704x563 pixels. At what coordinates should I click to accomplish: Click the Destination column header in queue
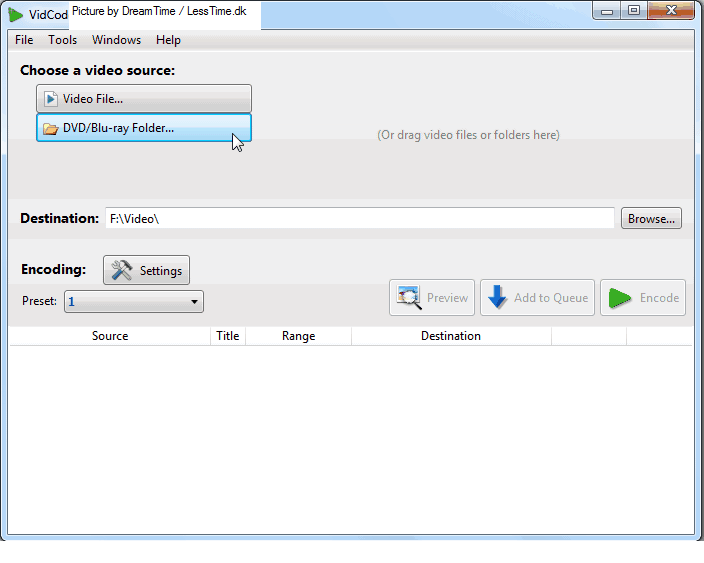[451, 336]
